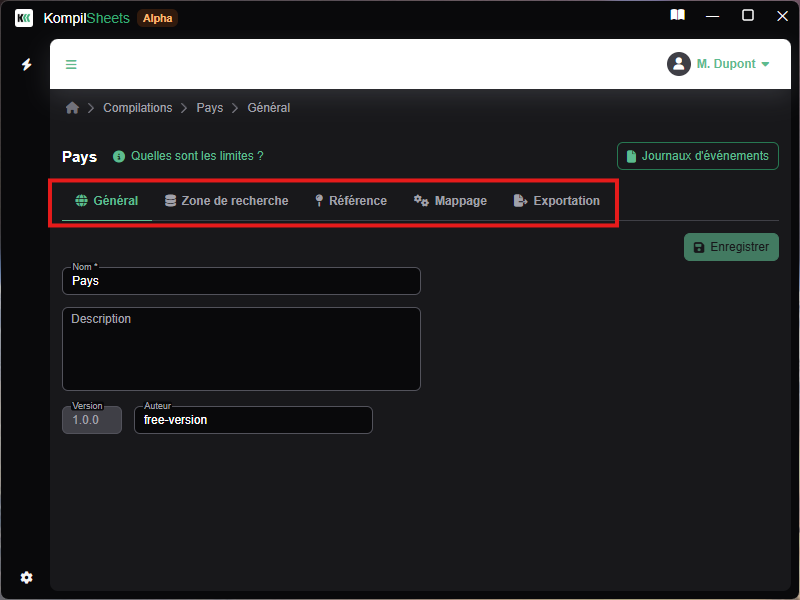Viewport: 800px width, 600px height.
Task: Toggle the hamburger menu icon
Action: 71,65
